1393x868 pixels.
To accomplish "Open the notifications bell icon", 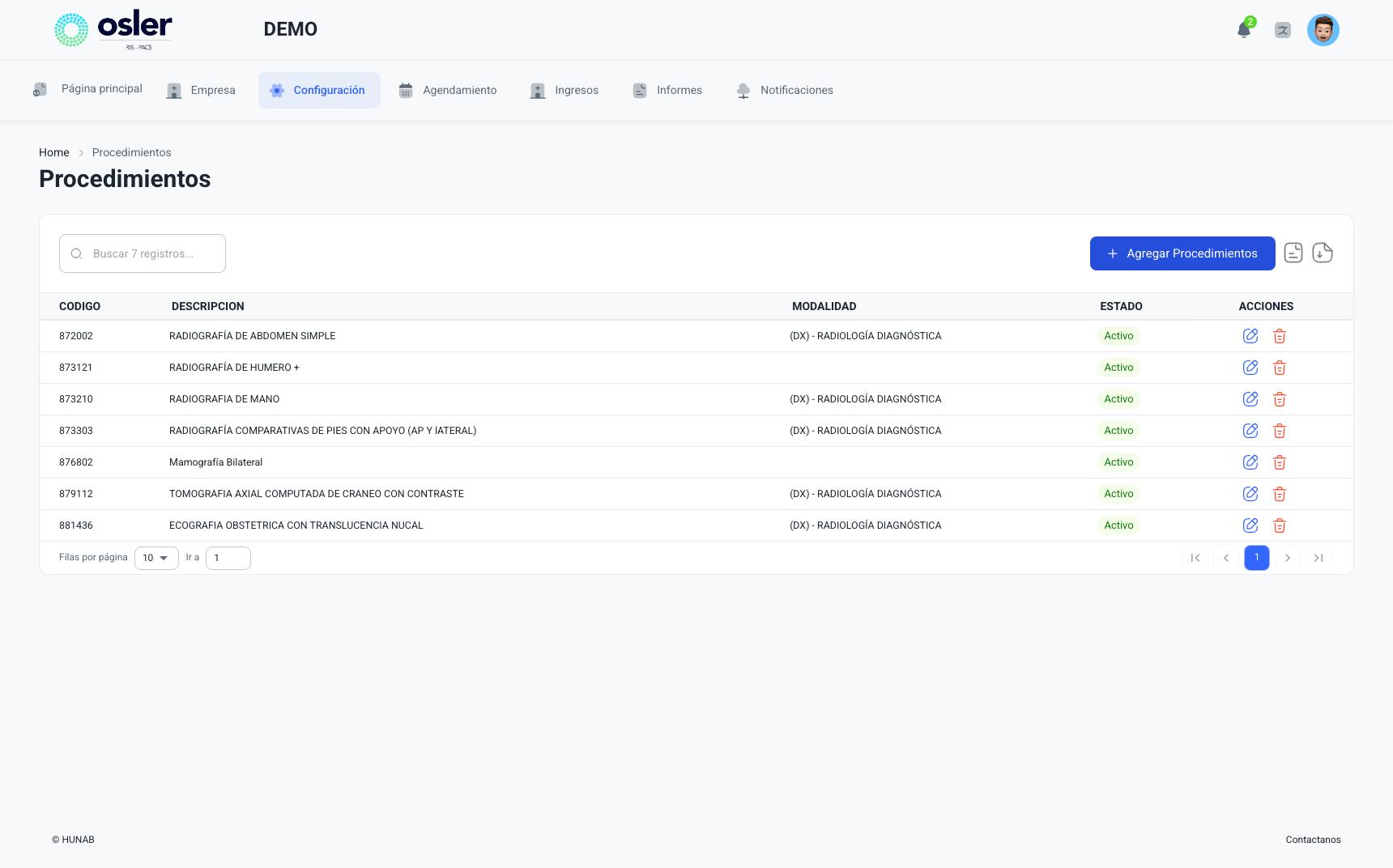I will [1244, 30].
